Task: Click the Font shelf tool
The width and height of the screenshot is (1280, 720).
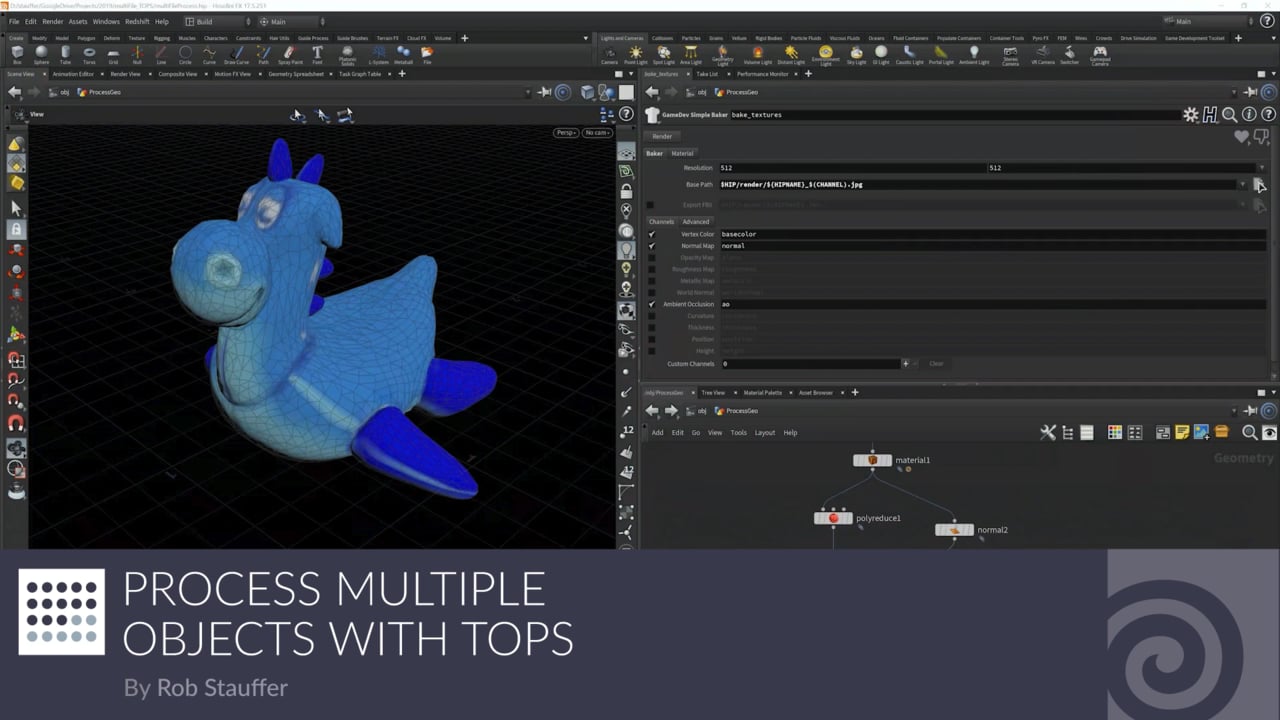Action: pyautogui.click(x=317, y=54)
